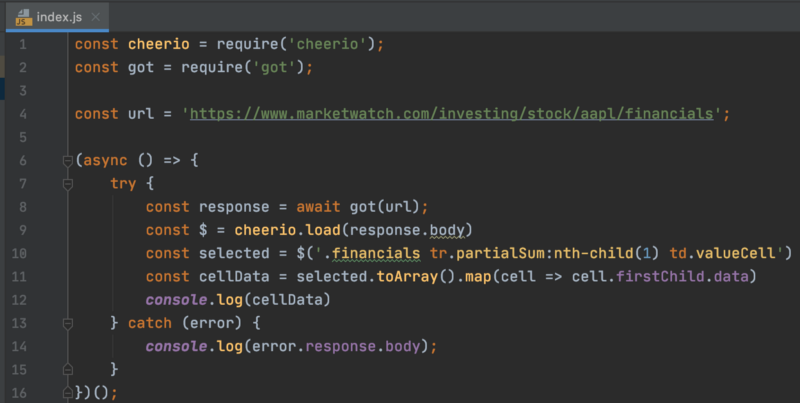
Task: Click line number 1 in the gutter
Action: (22, 44)
